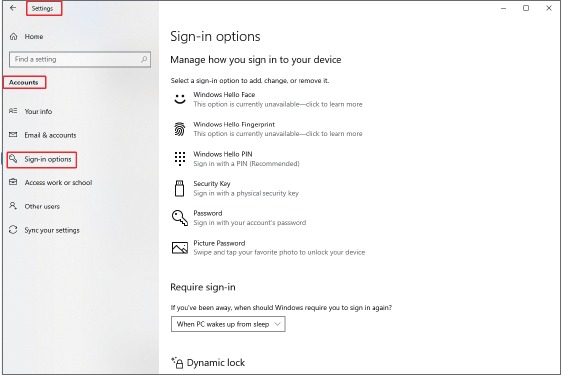Open the Require sign-in dropdown
The image size is (563, 377).
coord(228,324)
